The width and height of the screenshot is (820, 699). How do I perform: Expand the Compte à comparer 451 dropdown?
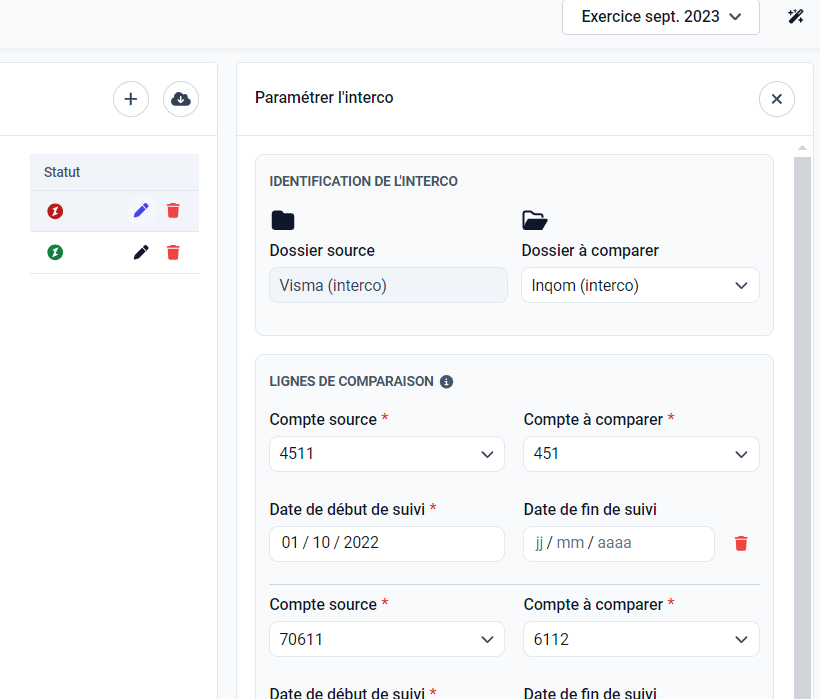point(641,454)
